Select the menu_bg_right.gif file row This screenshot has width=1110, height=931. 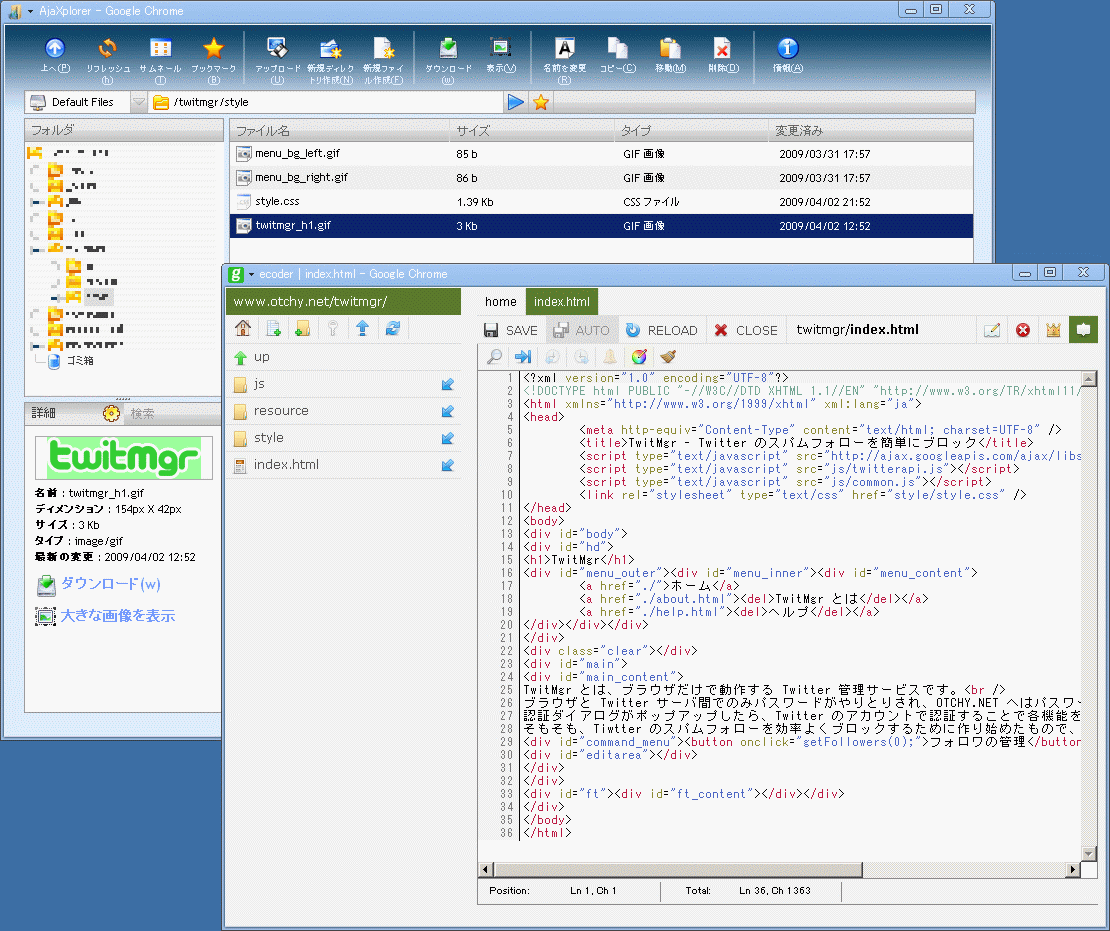601,178
